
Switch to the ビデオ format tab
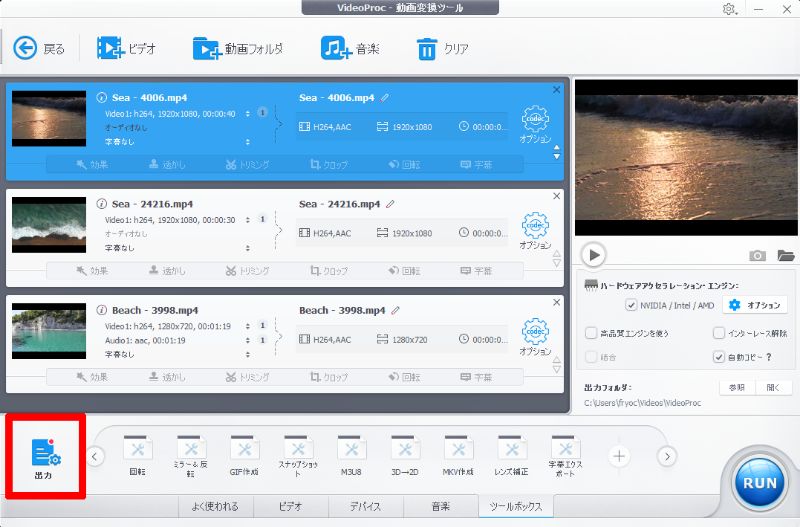[290, 506]
